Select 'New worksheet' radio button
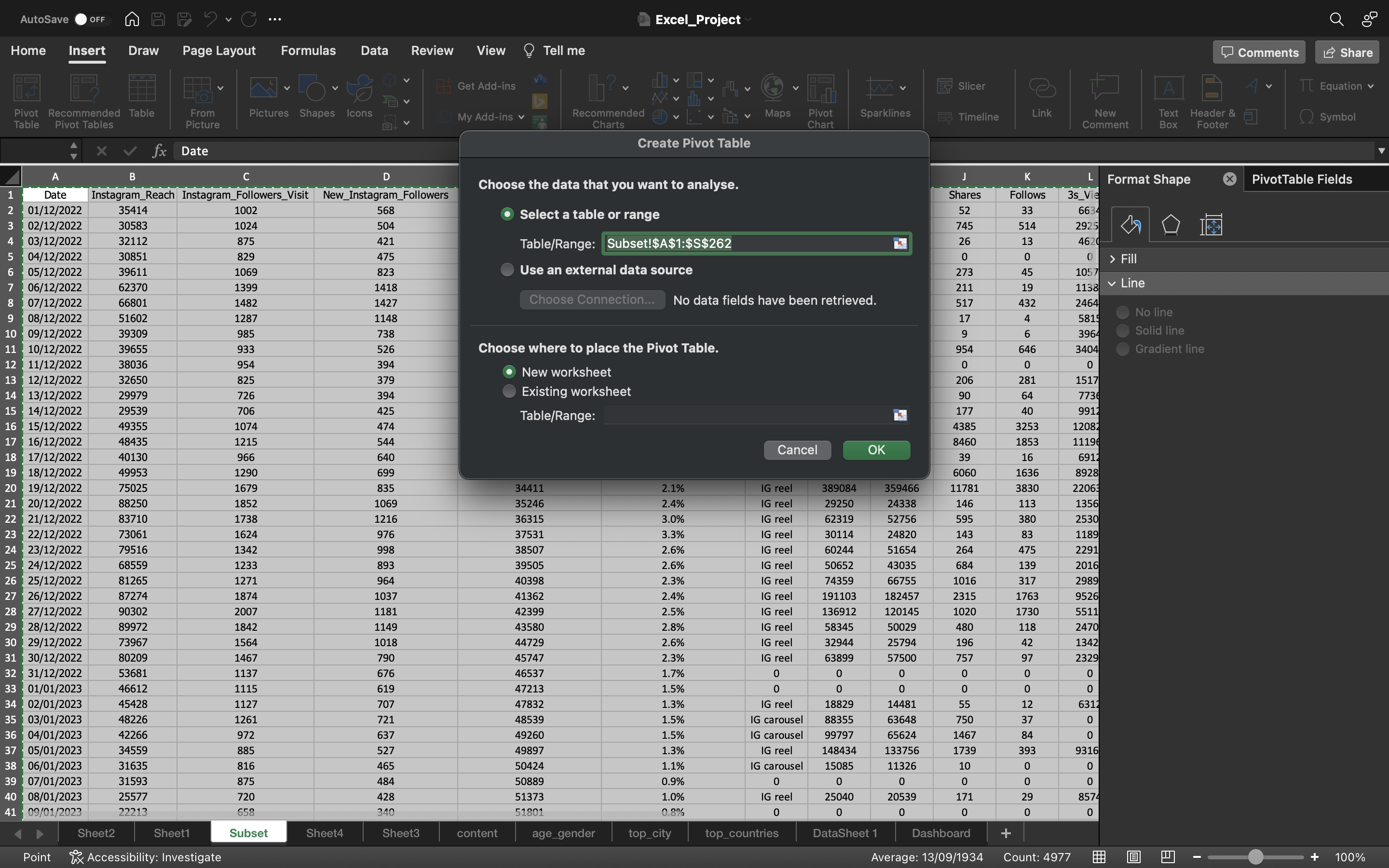 (508, 372)
